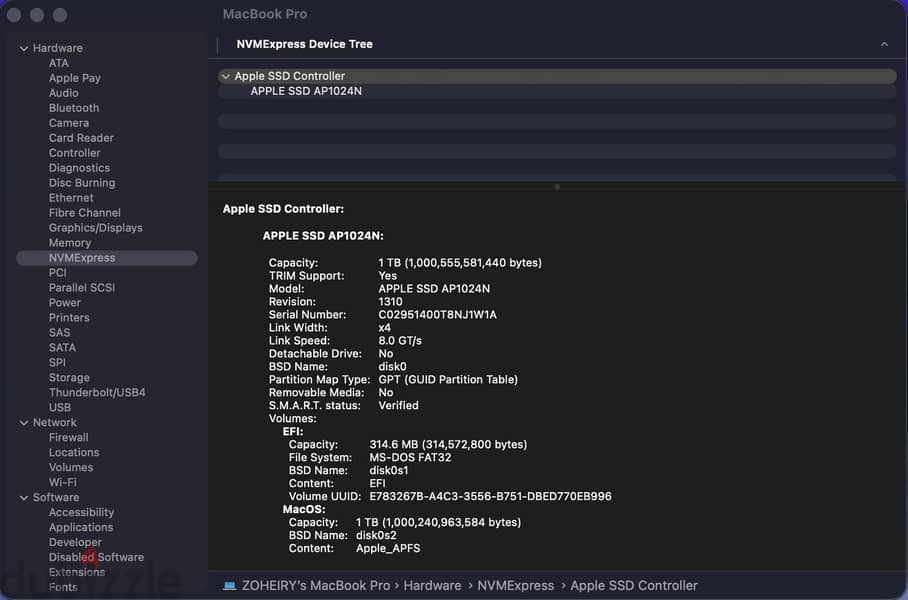
Task: Click Apple SSD Controller in path bar
Action: (634, 586)
